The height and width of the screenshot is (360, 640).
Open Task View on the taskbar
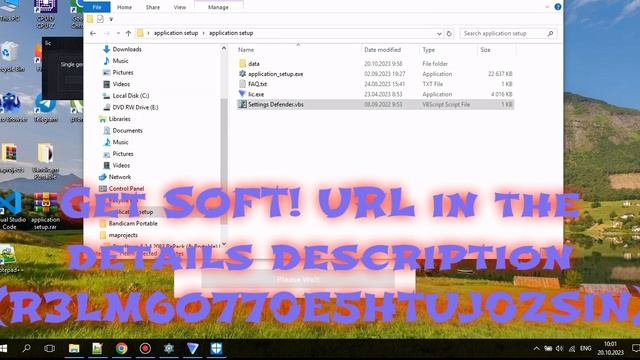(49, 349)
